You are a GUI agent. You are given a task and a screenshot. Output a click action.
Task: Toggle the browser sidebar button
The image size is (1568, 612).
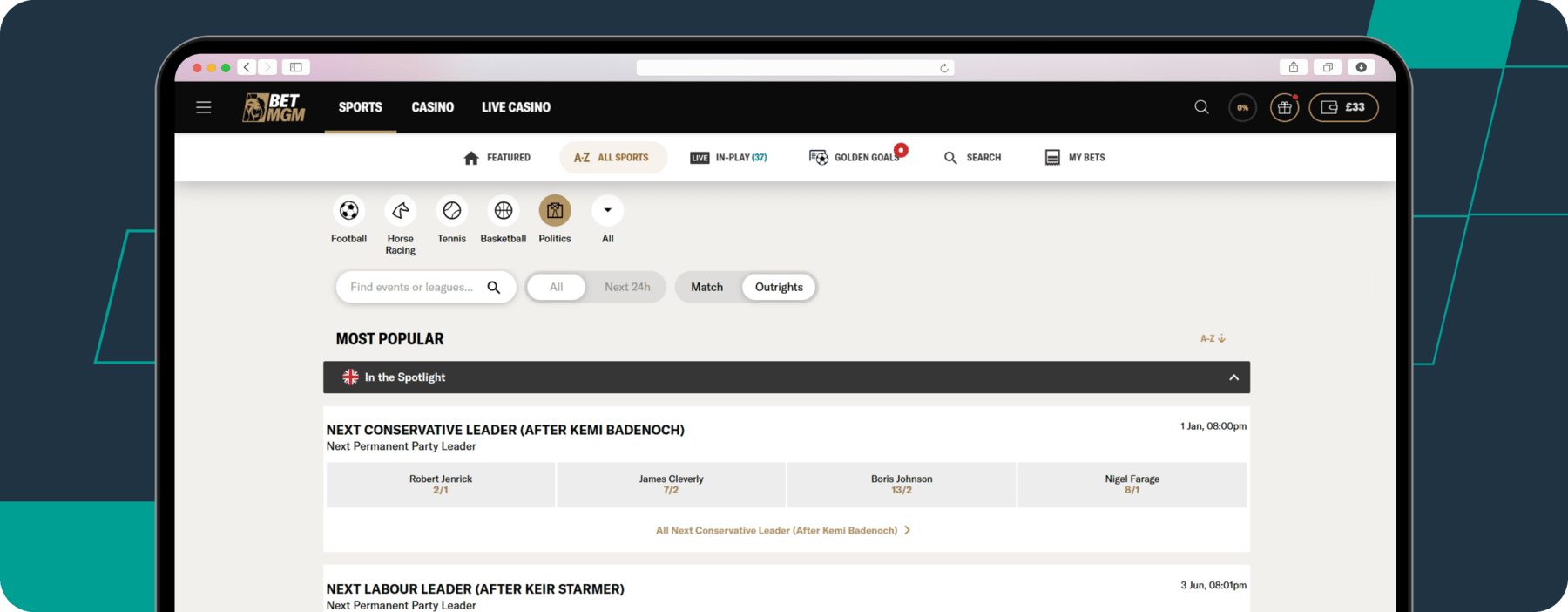point(296,67)
